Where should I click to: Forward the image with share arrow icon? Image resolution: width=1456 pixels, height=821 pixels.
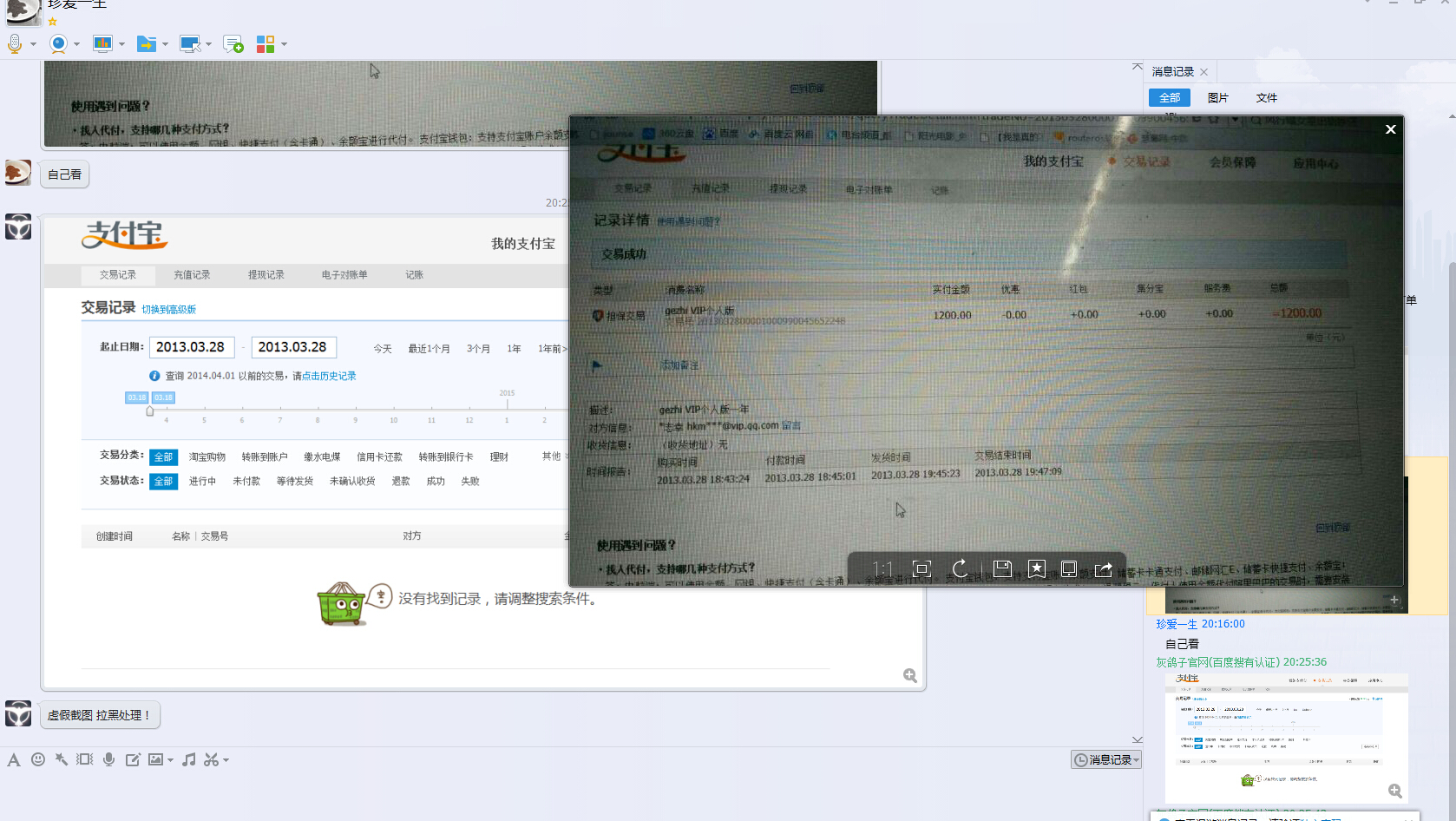[x=1104, y=568]
